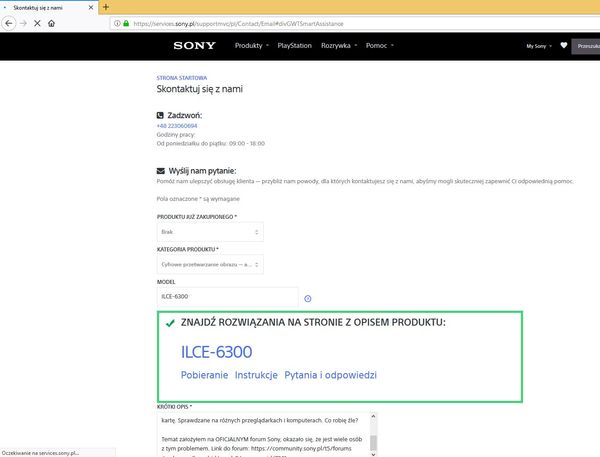Click the model help info icon
600x457 pixels.
(307, 298)
